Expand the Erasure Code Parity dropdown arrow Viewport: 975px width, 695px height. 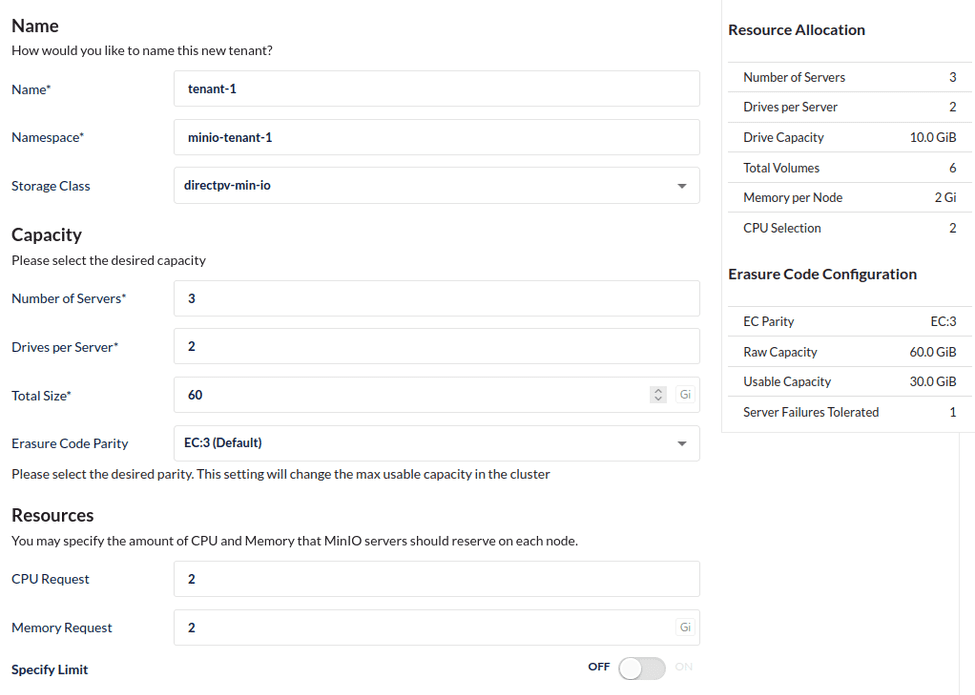pyautogui.click(x=682, y=443)
